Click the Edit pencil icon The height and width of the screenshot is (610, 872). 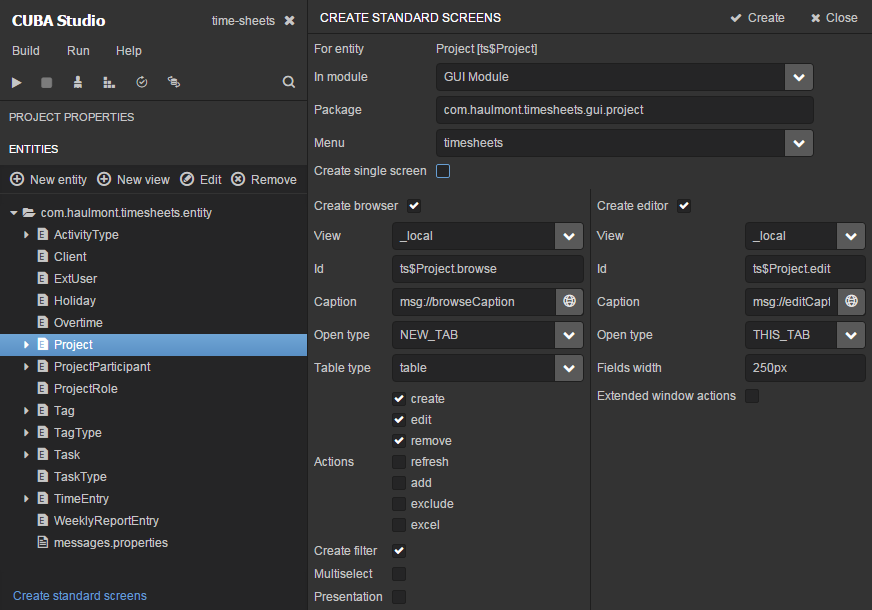point(187,179)
